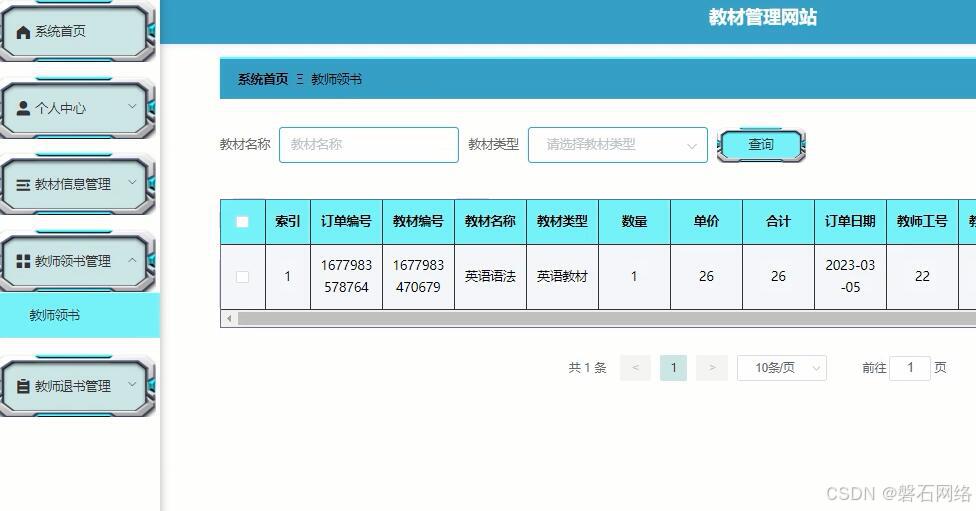Click the grid icon beside 教师领书管理
The image size is (976, 511).
coord(23,261)
